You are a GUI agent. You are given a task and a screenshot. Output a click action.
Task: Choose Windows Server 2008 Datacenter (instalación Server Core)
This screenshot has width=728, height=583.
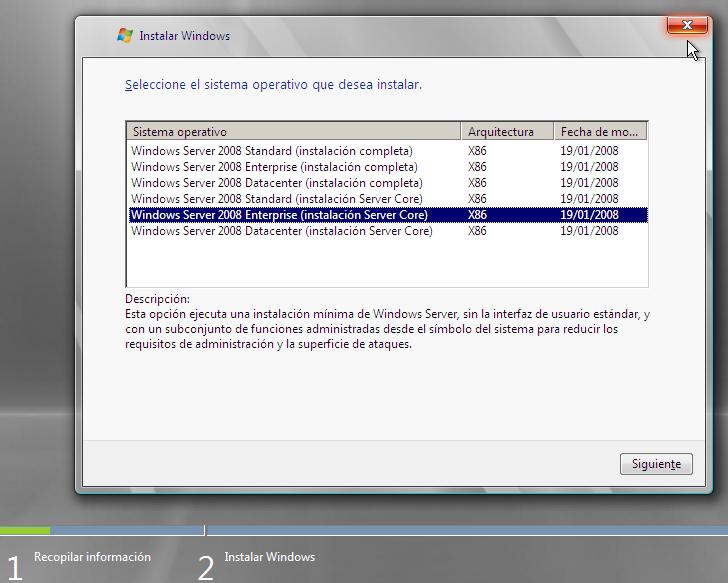(x=282, y=231)
